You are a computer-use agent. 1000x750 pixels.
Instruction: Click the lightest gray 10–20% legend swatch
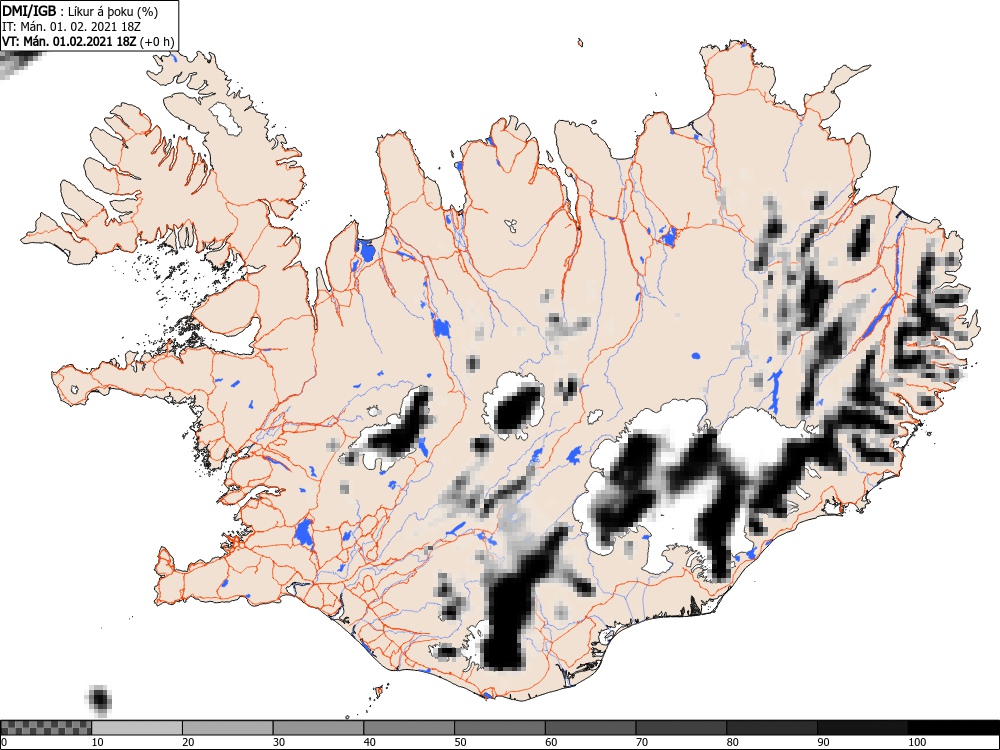[x=137, y=728]
